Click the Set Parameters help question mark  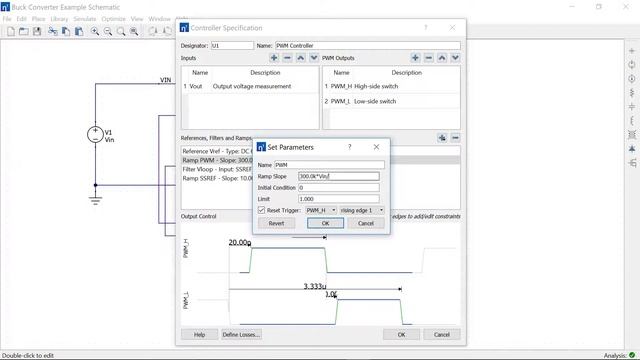tap(349, 147)
